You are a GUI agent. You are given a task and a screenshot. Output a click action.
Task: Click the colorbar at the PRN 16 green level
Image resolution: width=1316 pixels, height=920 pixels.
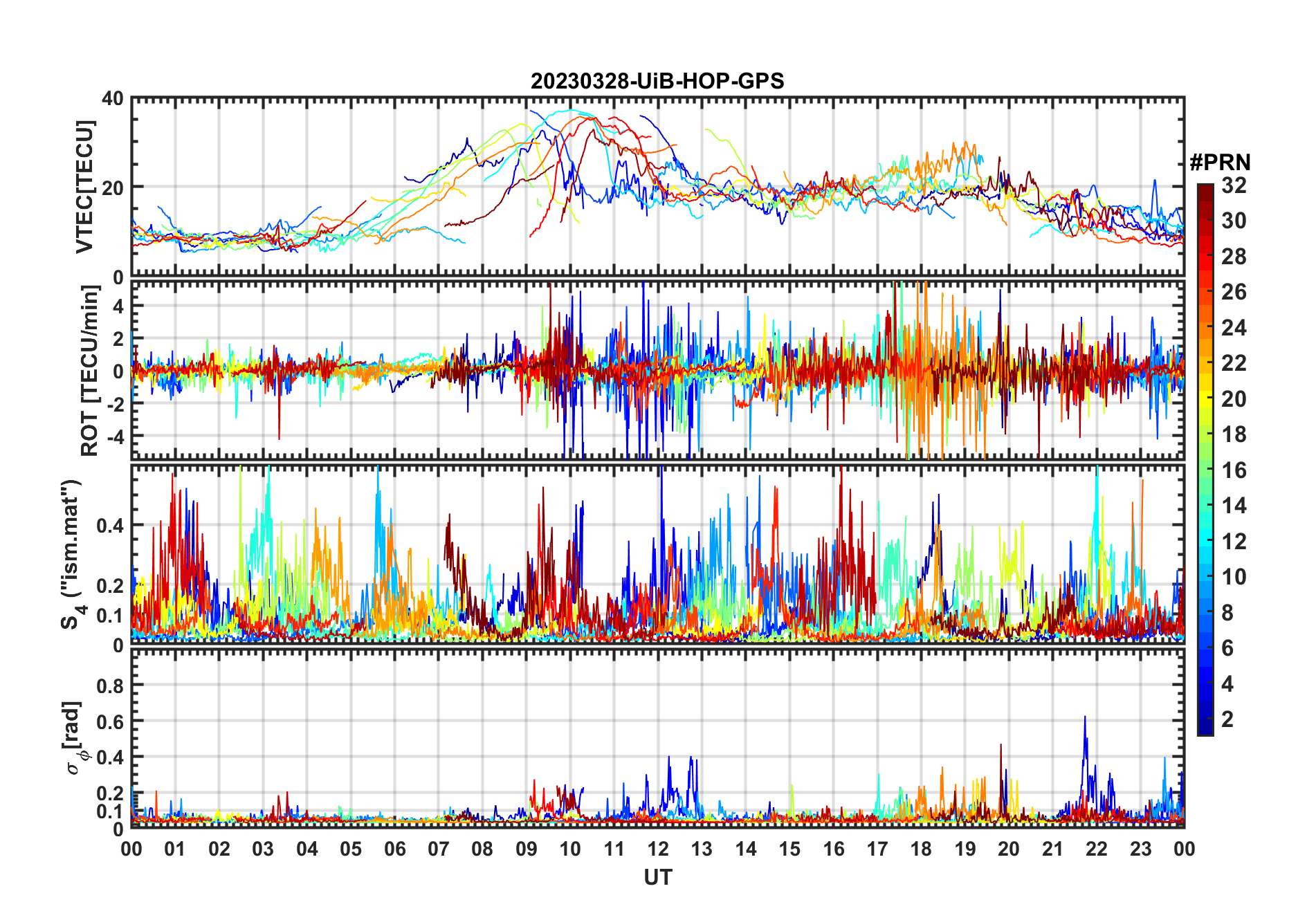click(1205, 470)
